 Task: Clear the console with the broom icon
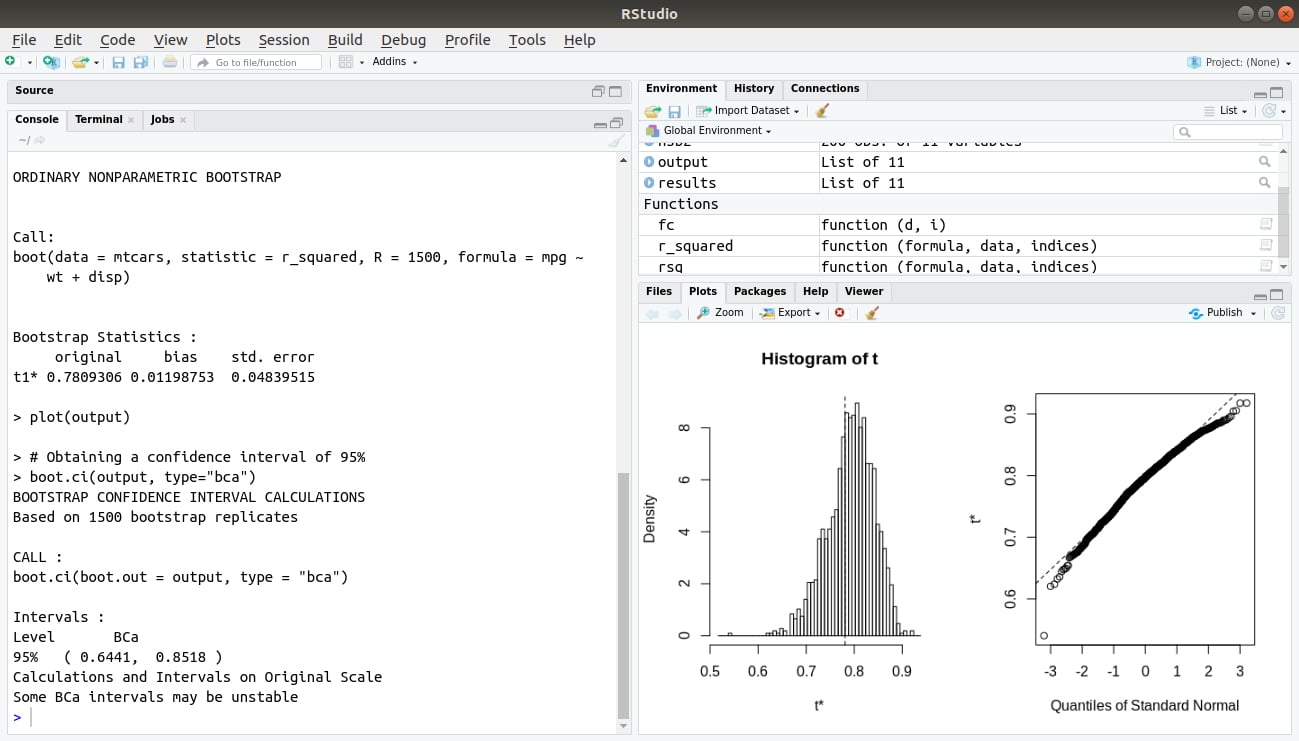(x=615, y=140)
